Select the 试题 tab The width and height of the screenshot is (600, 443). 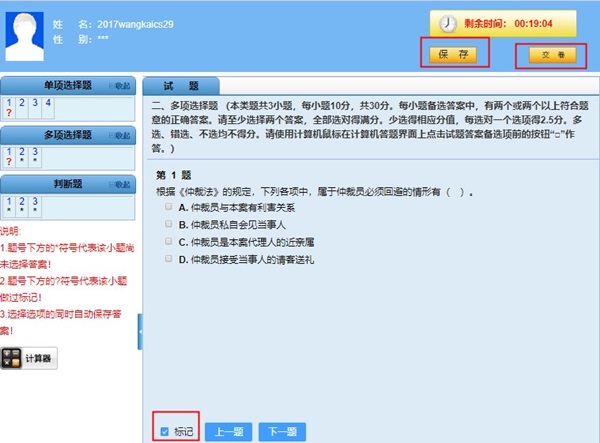[181, 86]
